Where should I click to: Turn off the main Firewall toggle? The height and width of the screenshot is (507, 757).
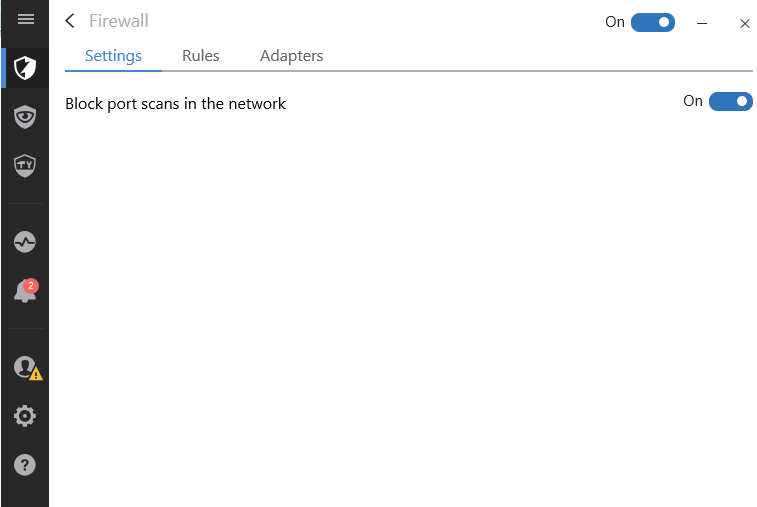point(653,22)
